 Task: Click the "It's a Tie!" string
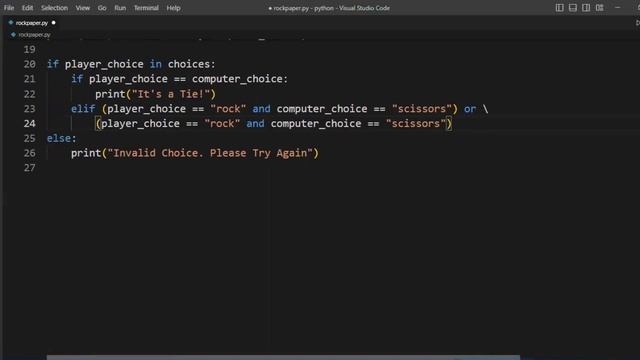(x=171, y=94)
